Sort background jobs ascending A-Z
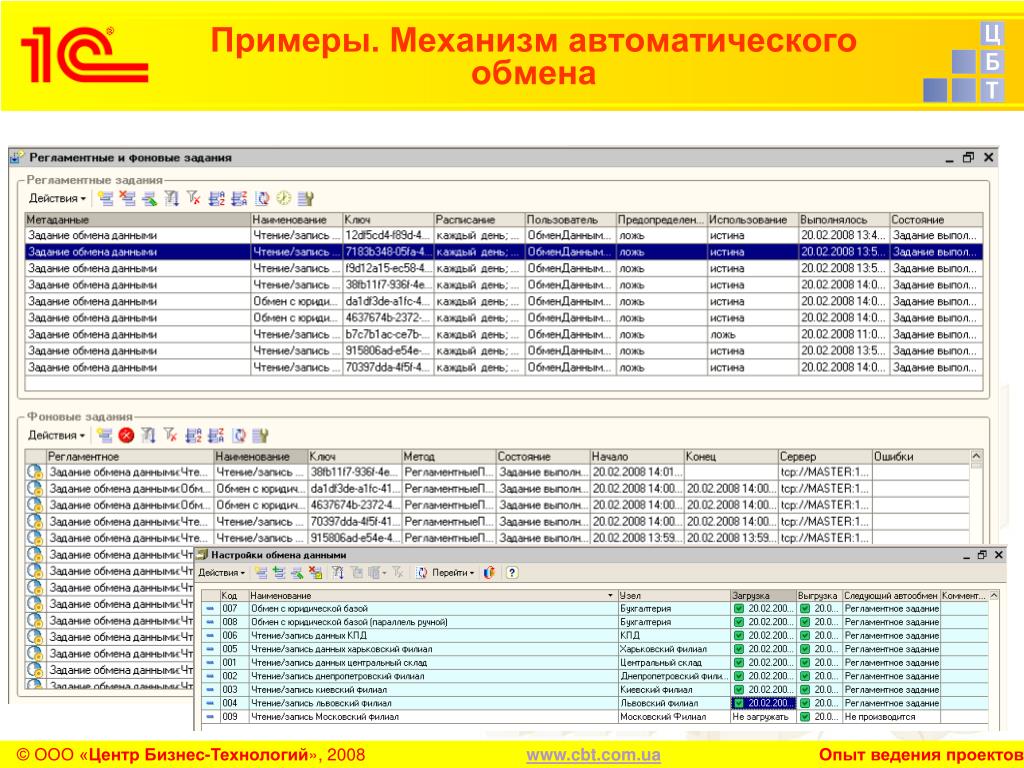Viewport: 1024px width, 768px height. (193, 436)
